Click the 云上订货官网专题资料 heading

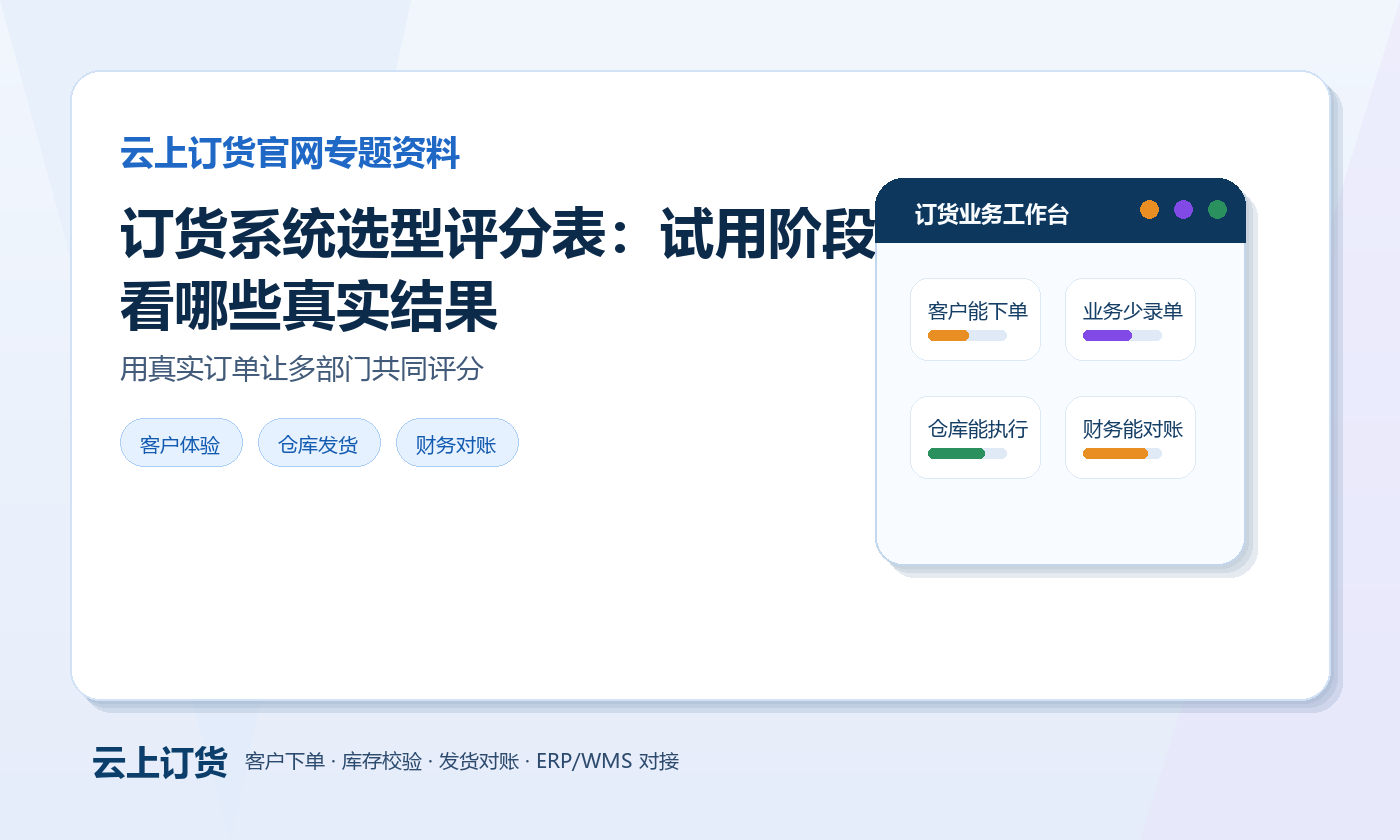(x=290, y=154)
